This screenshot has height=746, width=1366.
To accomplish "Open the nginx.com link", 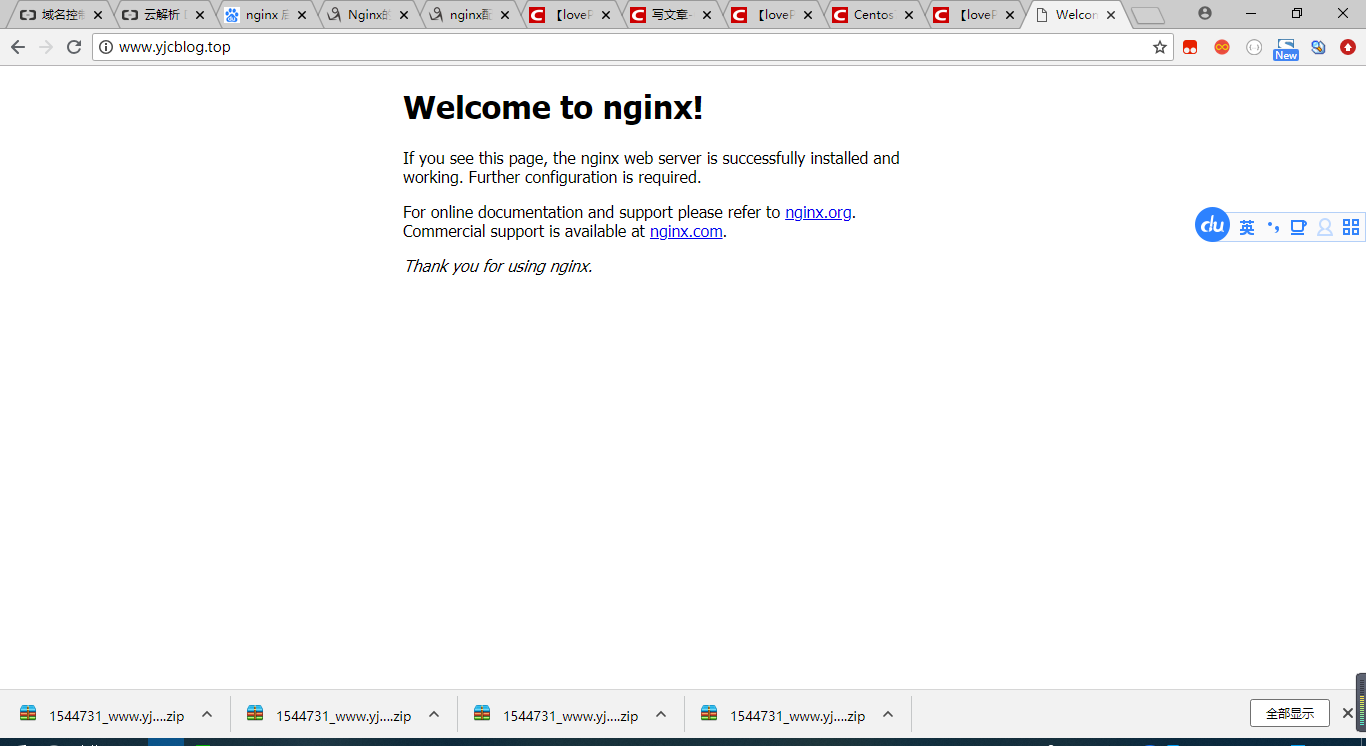I will tap(686, 231).
